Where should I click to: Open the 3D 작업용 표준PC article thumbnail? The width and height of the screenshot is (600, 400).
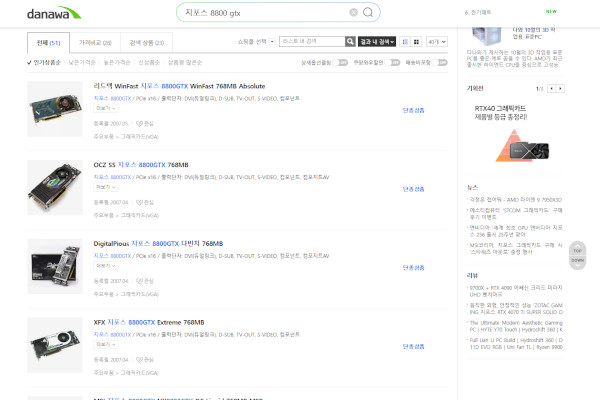coord(487,36)
